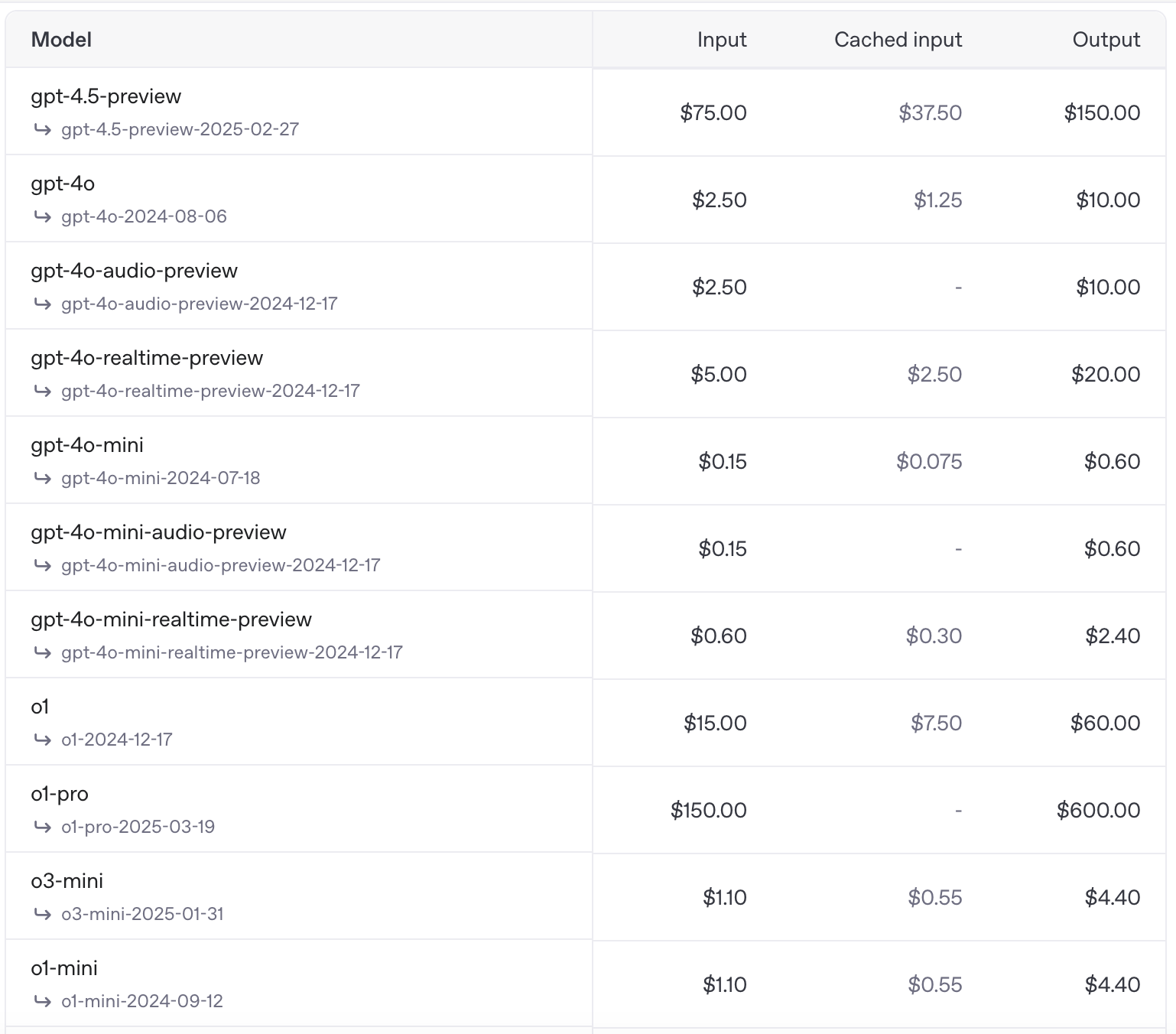1176x1034 pixels.
Task: Click the $37.50 cached input price
Action: tap(930, 112)
